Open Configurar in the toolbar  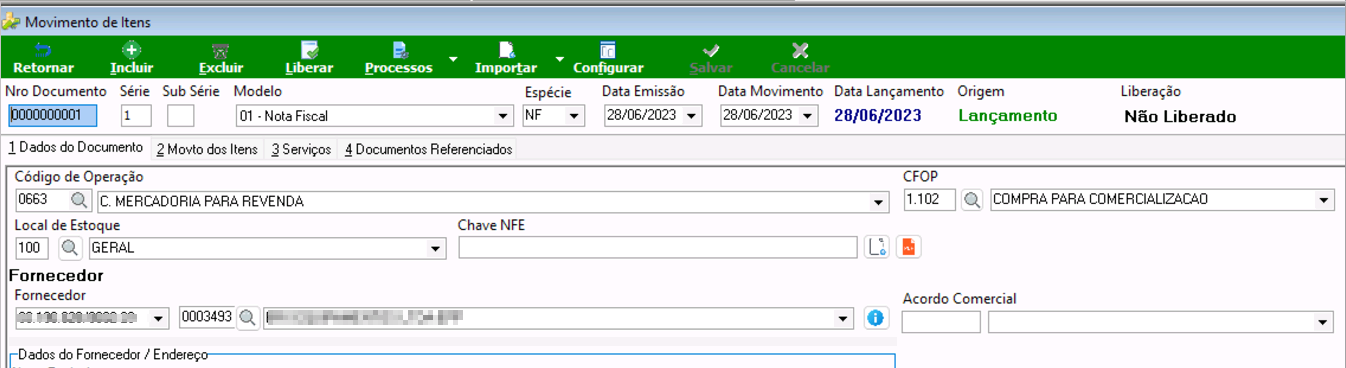608,58
